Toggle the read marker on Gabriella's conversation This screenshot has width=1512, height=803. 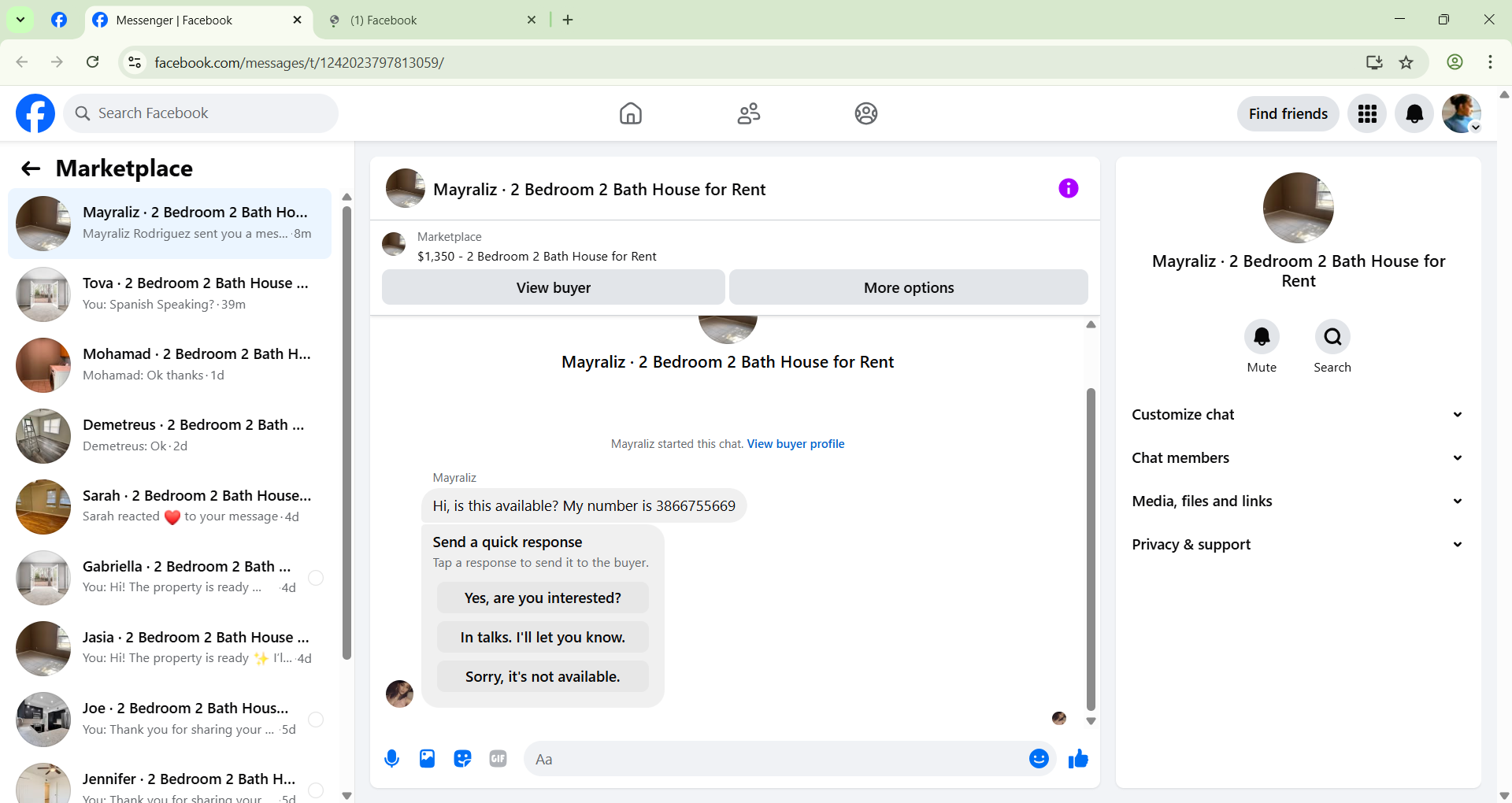click(316, 578)
